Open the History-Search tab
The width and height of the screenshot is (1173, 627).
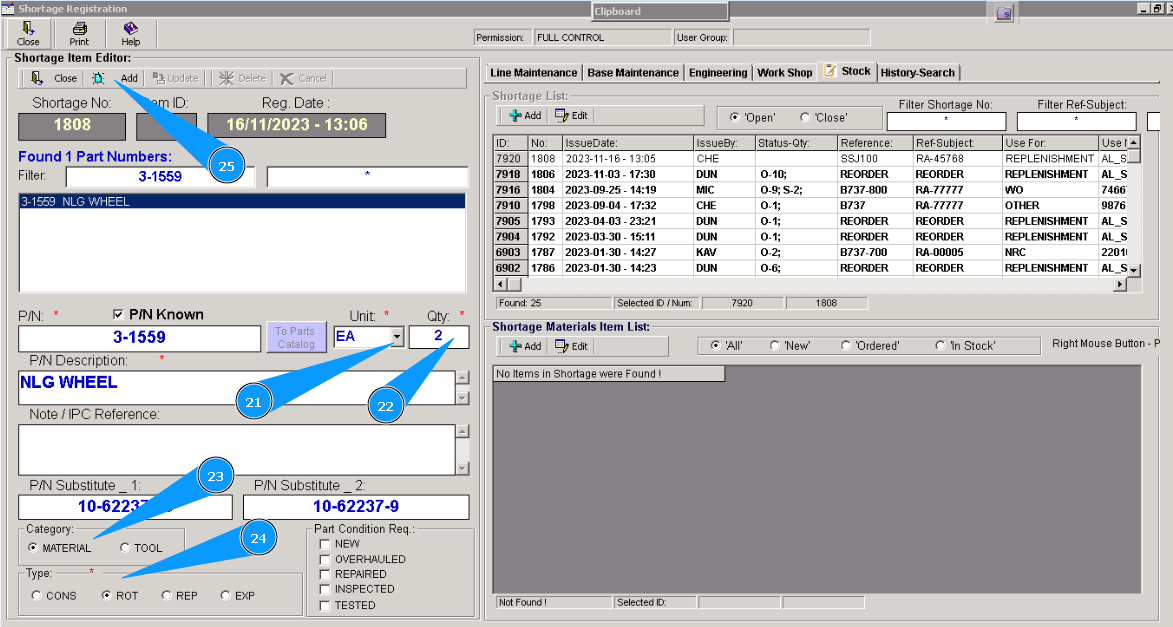click(918, 73)
